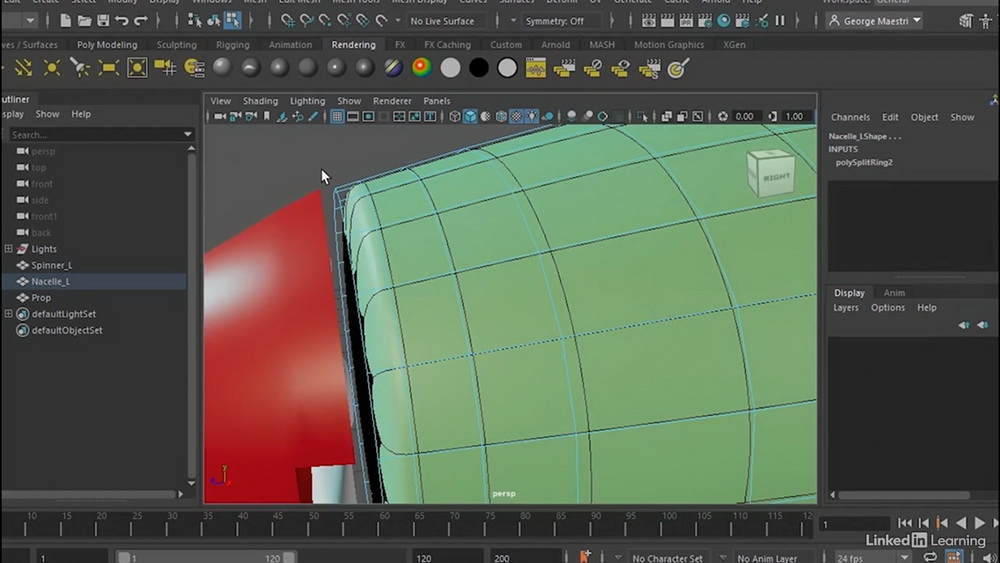The height and width of the screenshot is (563, 1000).
Task: Click the viewport select camera icon
Action: coord(219,116)
